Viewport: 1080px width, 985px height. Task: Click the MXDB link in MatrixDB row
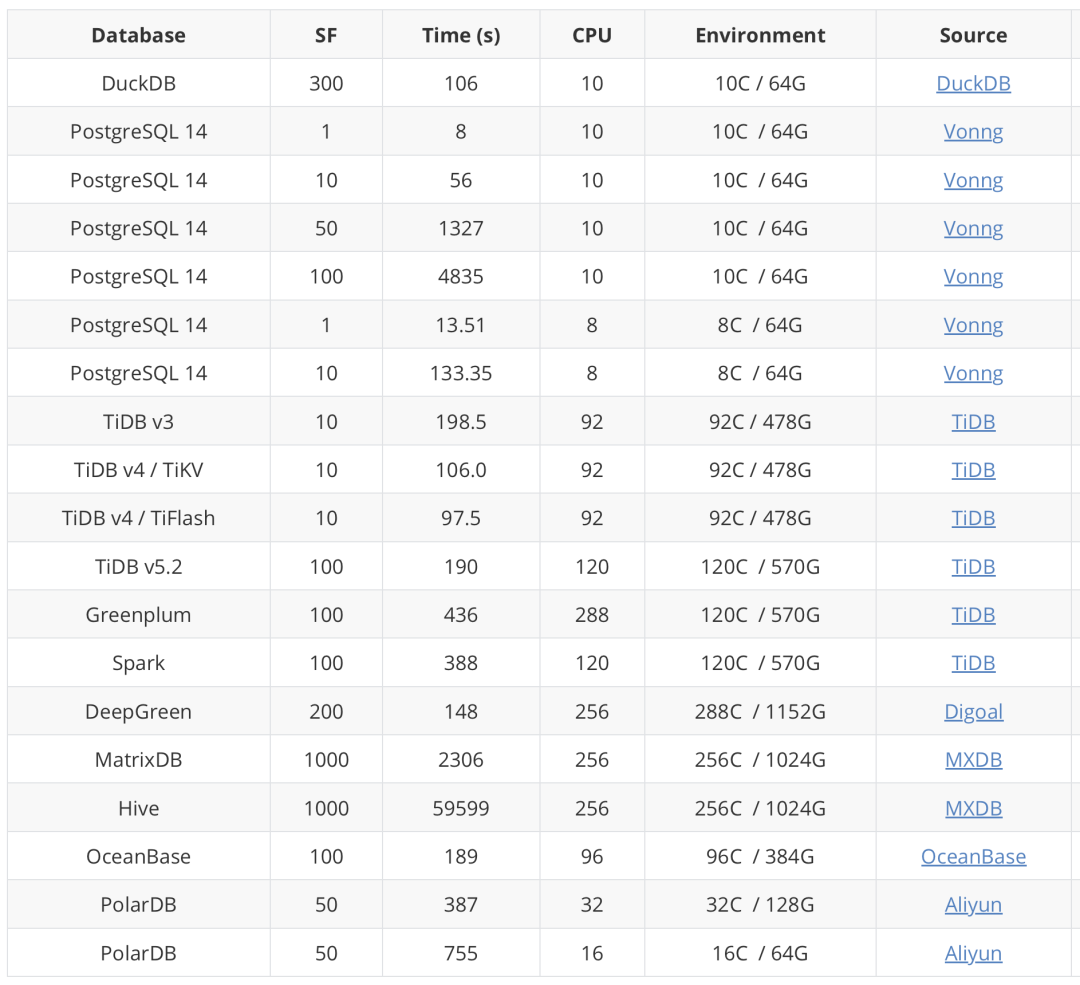pyautogui.click(x=973, y=760)
